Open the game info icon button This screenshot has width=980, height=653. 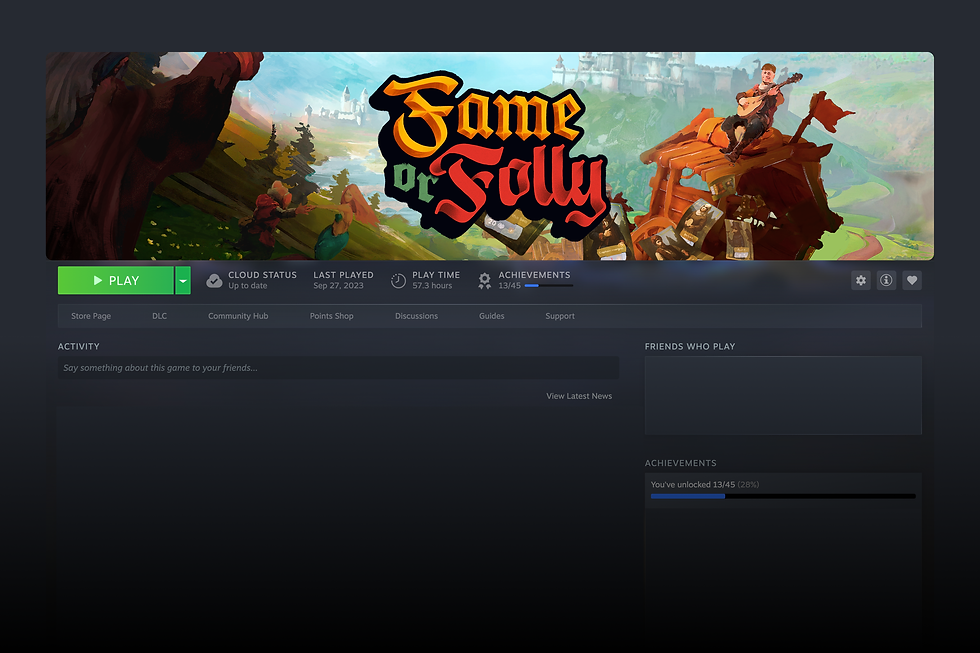pos(886,280)
